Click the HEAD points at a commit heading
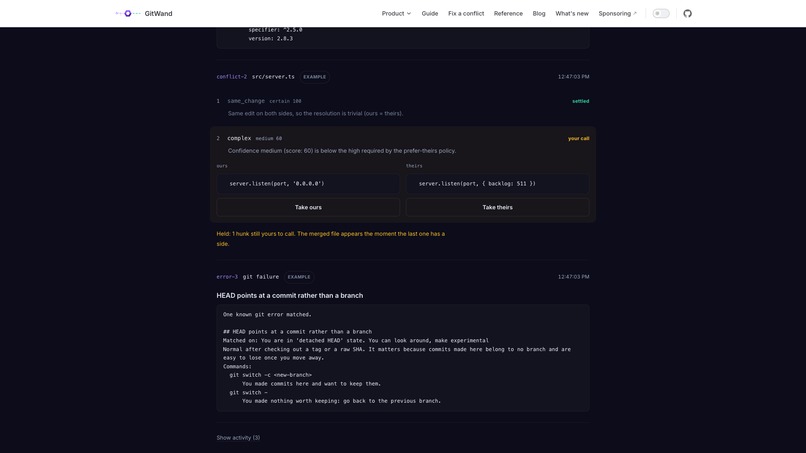Screen dimensions: 806x453 [x=289, y=295]
